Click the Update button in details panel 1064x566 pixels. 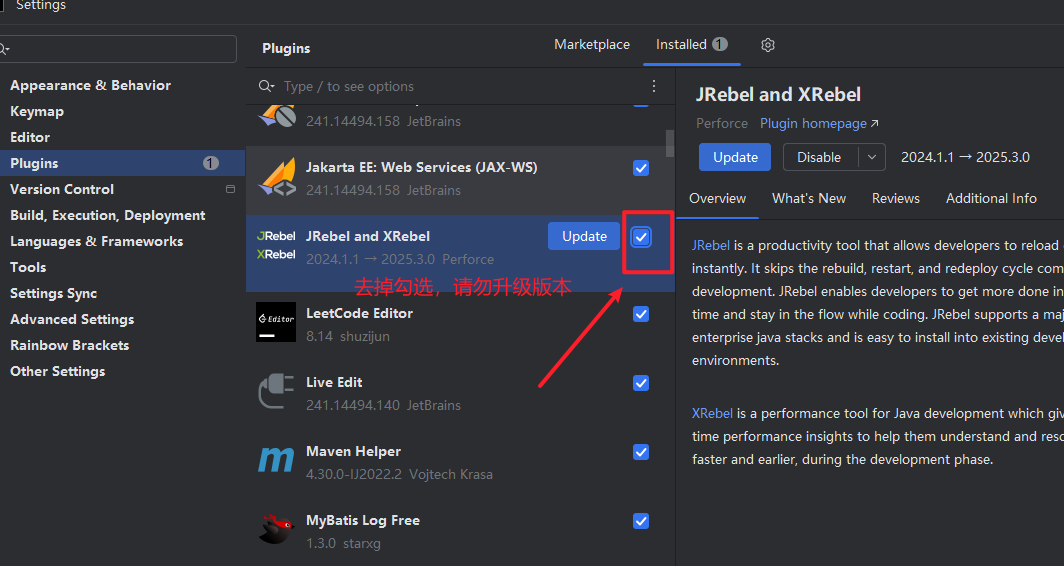[x=735, y=157]
